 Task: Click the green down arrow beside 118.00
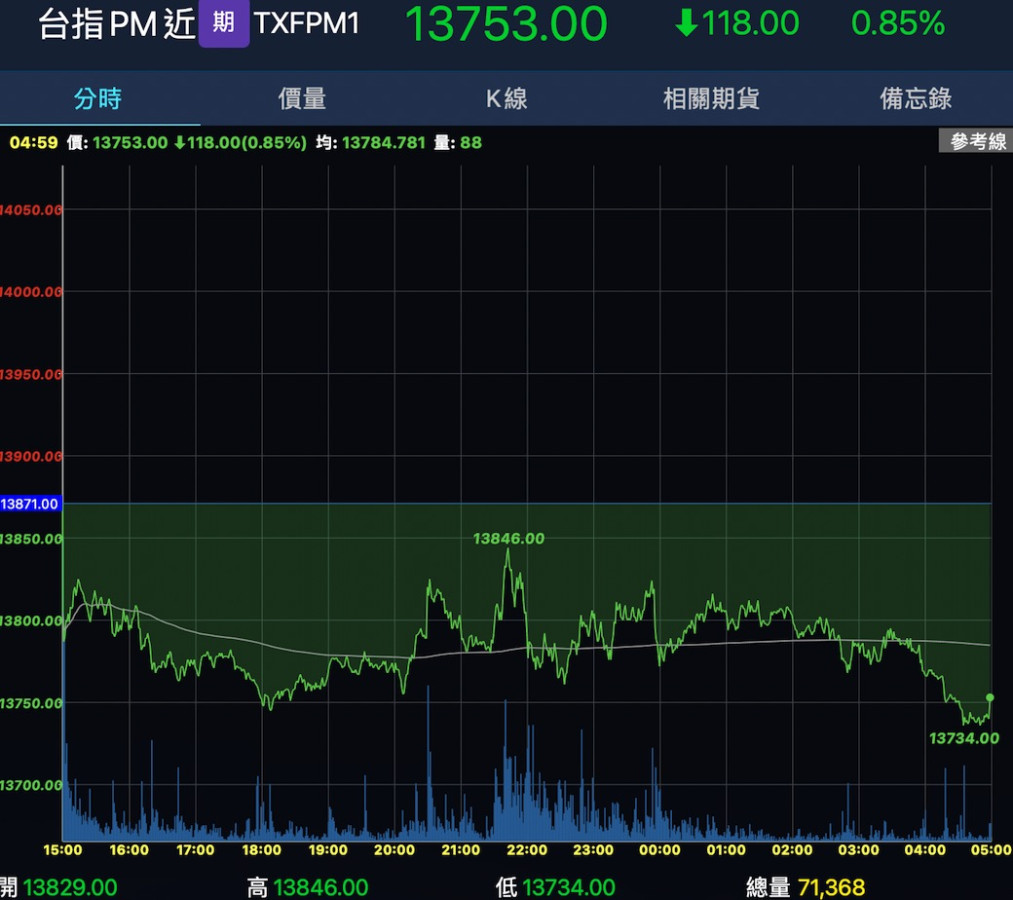(686, 23)
